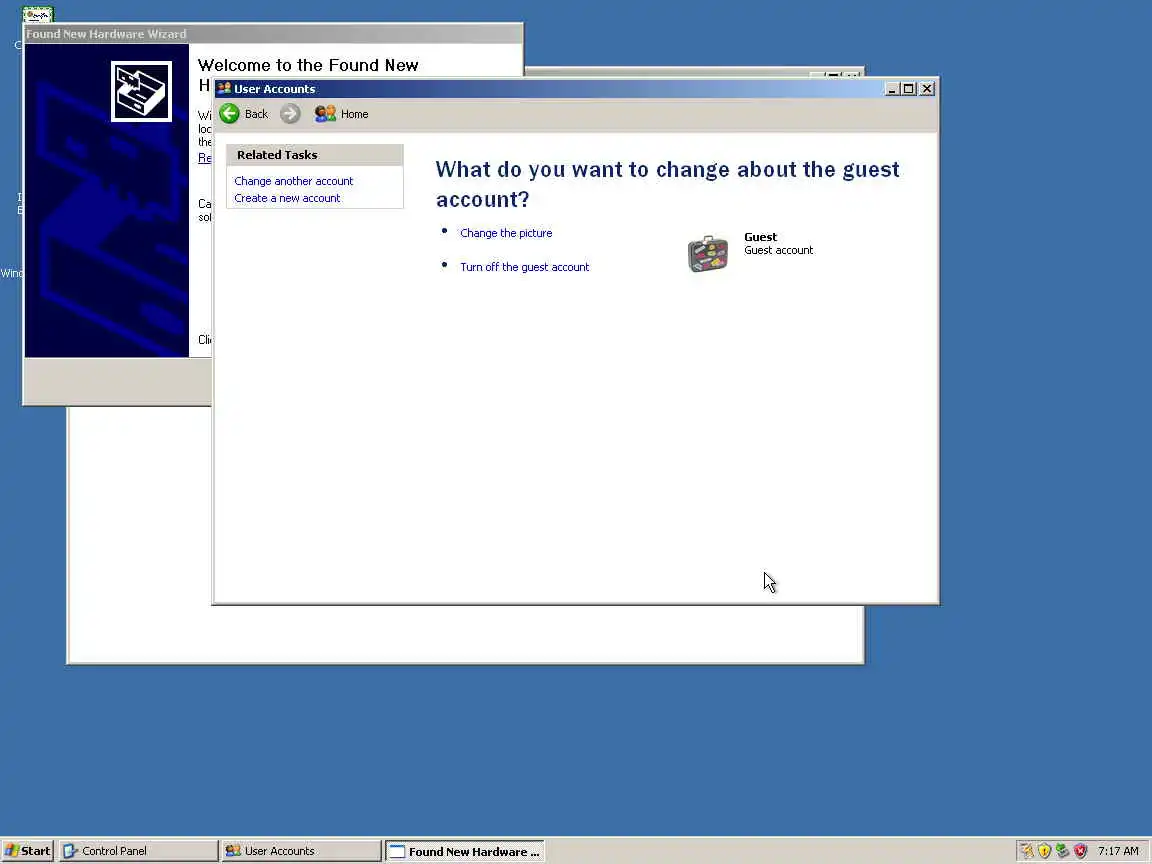The height and width of the screenshot is (864, 1152).
Task: Click the User Accounts title bar icon
Action: pos(224,89)
